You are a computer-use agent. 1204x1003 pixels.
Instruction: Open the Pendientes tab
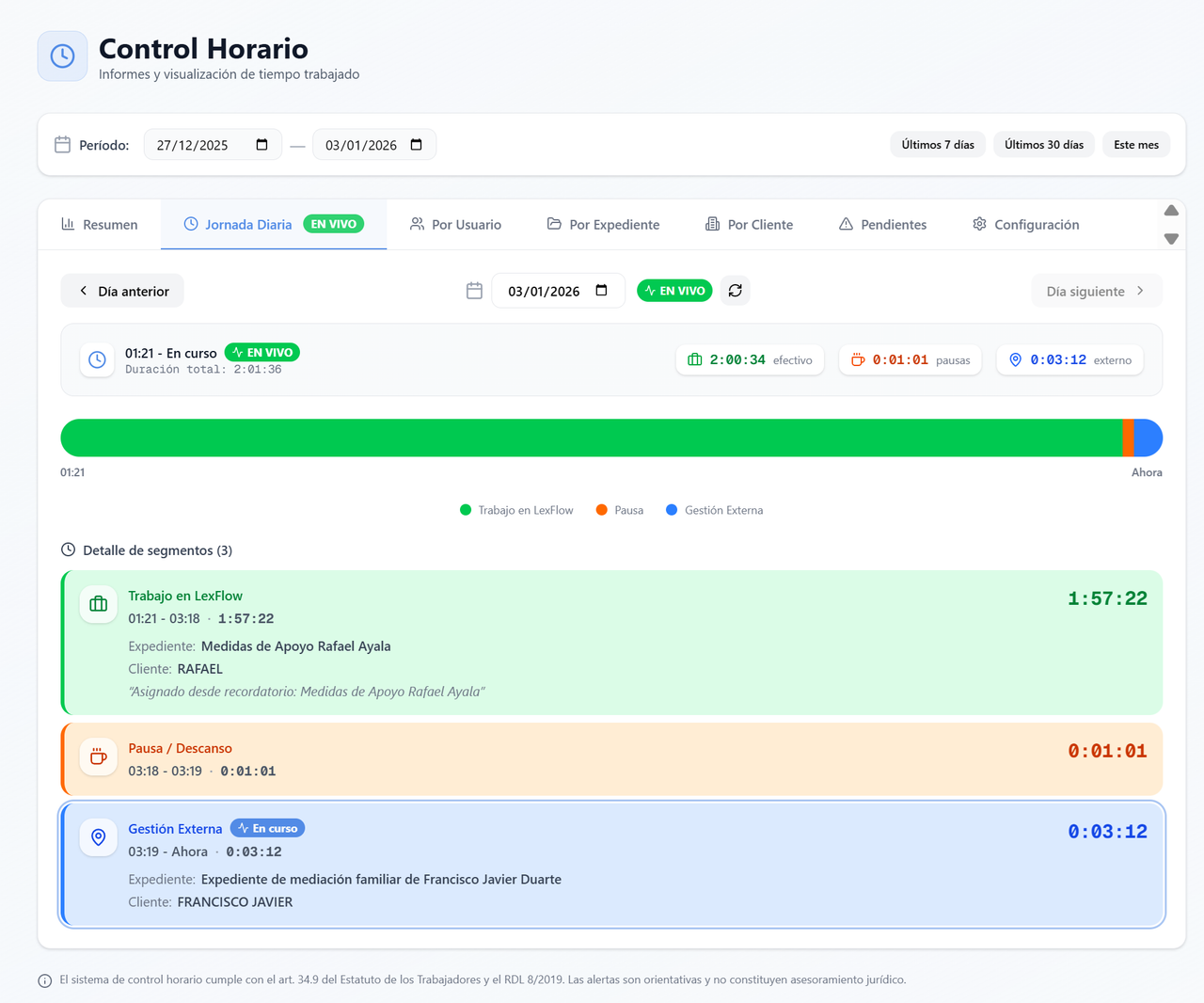(882, 224)
